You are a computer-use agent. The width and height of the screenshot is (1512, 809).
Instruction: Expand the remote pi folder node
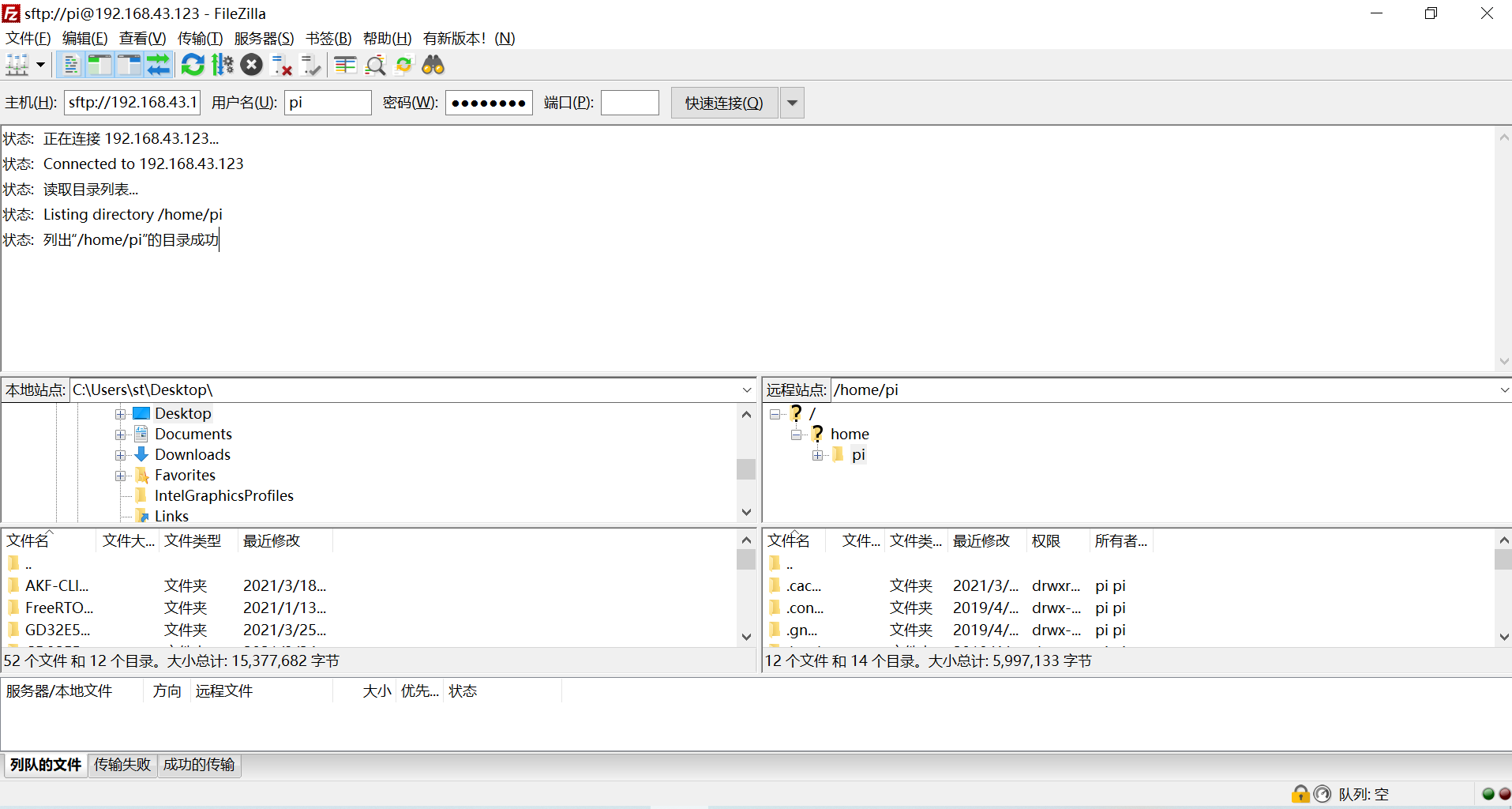818,455
